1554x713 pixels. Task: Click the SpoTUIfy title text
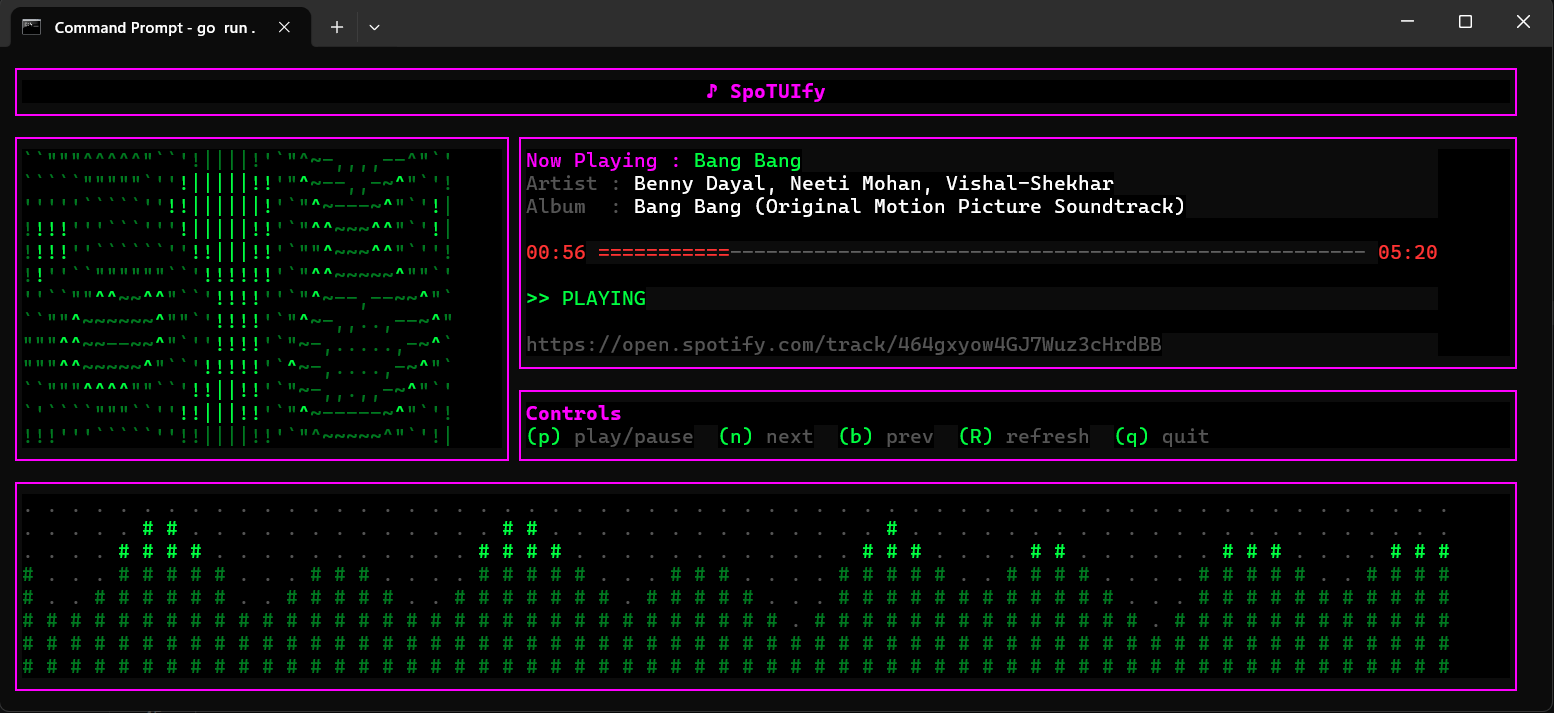coord(778,91)
